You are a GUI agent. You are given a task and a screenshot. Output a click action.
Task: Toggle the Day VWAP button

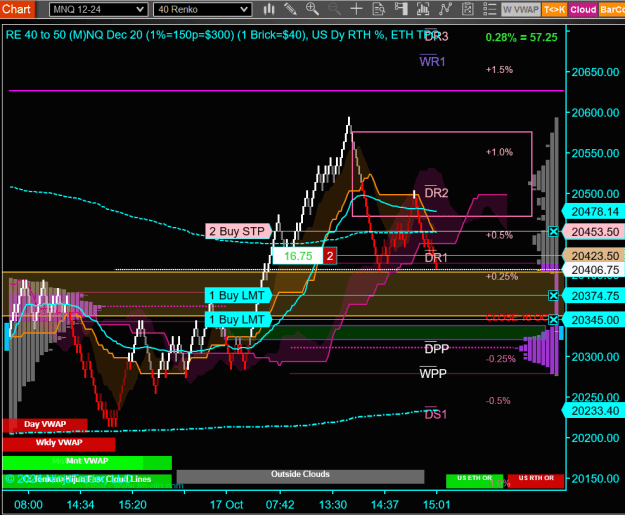pyautogui.click(x=45, y=425)
